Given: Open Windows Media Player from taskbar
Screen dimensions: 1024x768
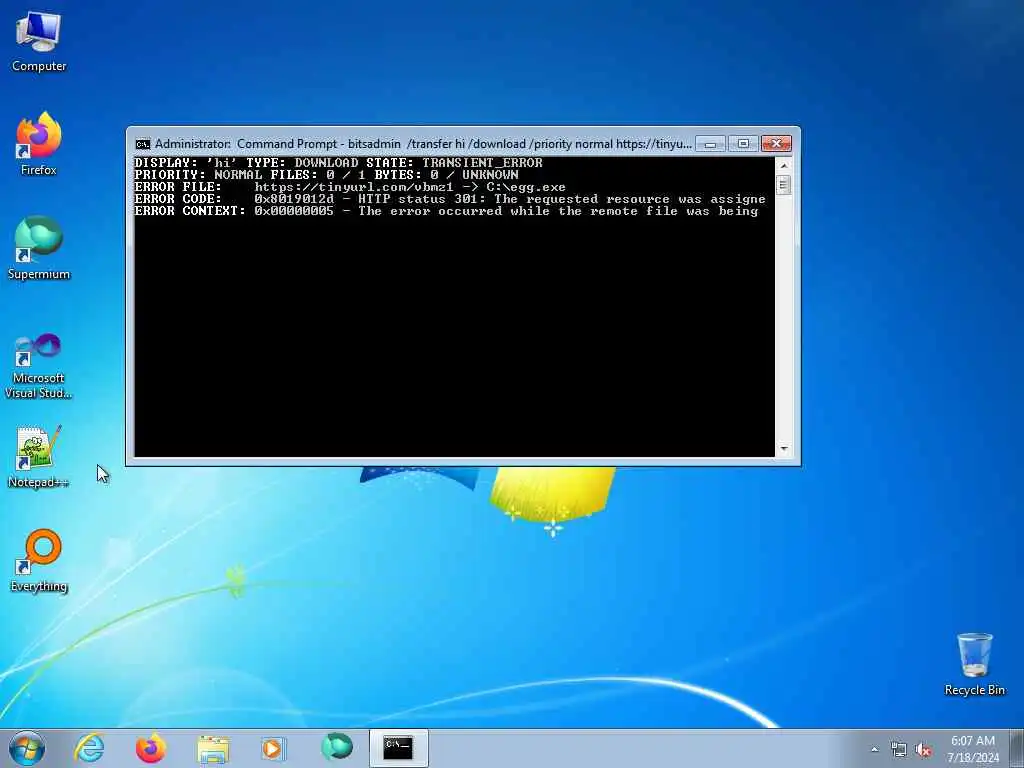Looking at the screenshot, I should coord(273,748).
